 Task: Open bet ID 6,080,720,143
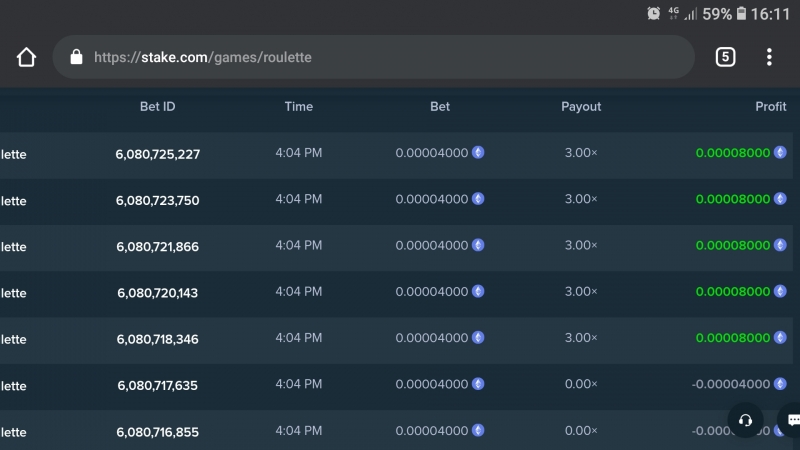(158, 293)
